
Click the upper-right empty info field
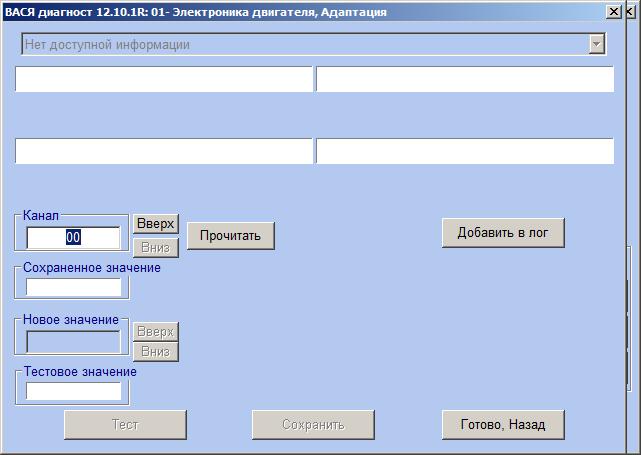click(464, 80)
